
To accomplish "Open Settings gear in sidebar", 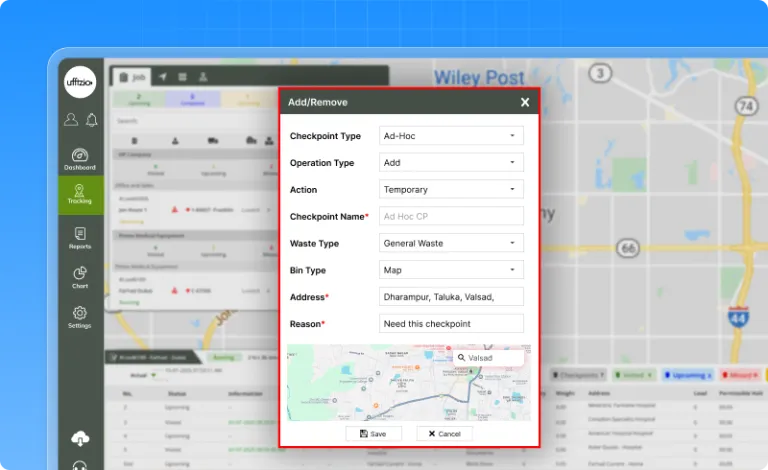I will [80, 315].
